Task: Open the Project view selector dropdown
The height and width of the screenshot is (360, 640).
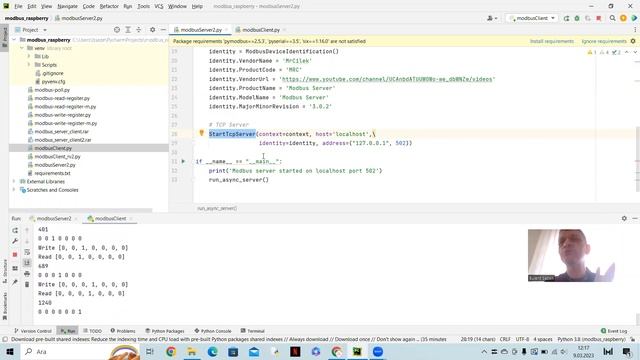Action: click(x=31, y=30)
